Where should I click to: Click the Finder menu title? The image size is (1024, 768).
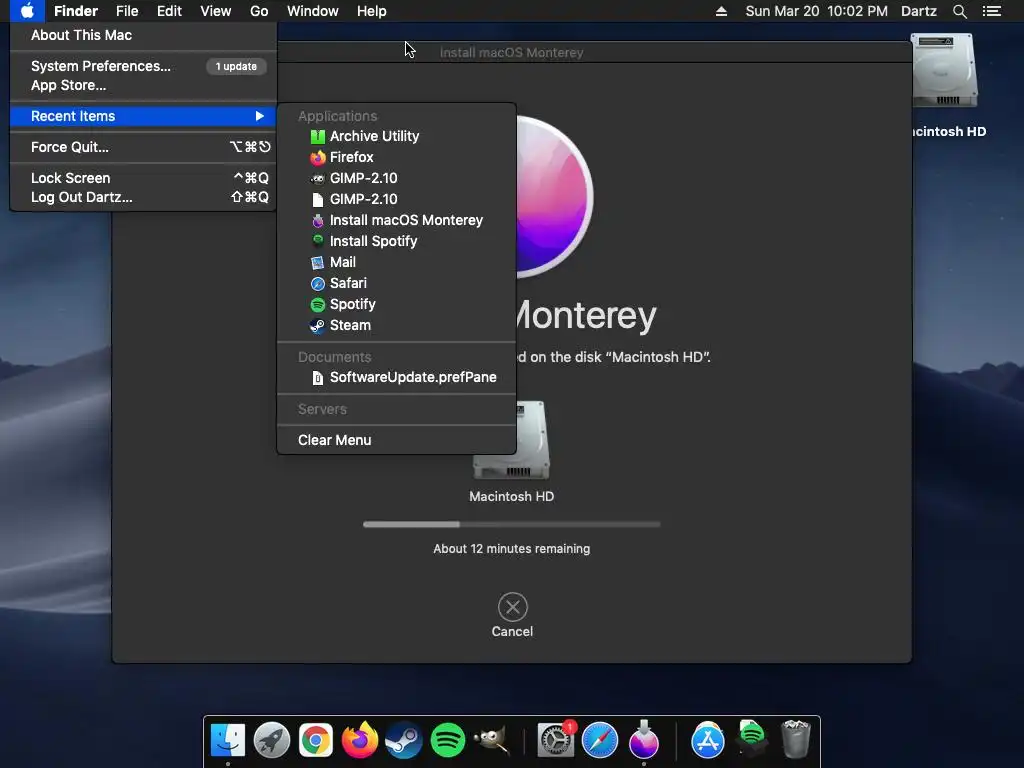[x=76, y=11]
